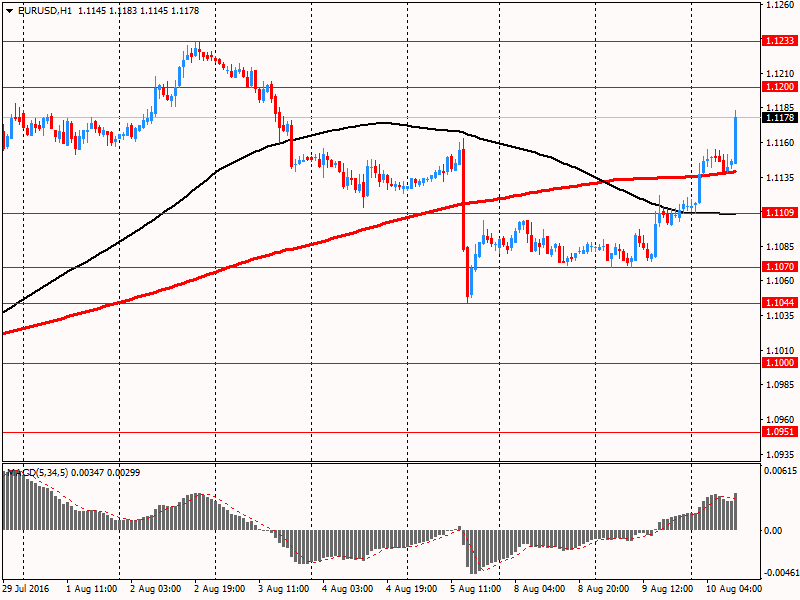
Task: Click the 1.0951 red price level label
Action: pyautogui.click(x=780, y=432)
